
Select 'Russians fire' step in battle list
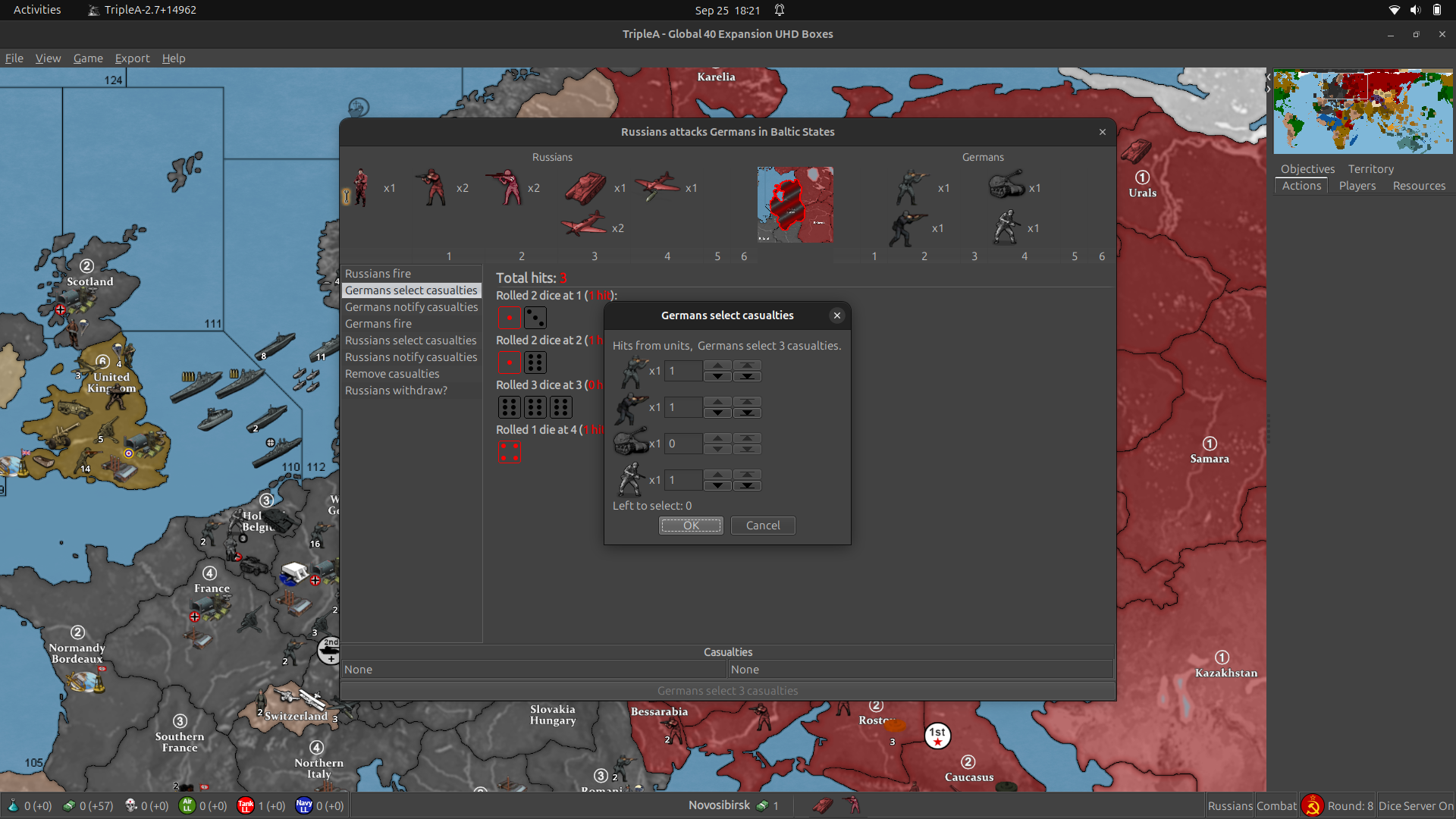412,274
